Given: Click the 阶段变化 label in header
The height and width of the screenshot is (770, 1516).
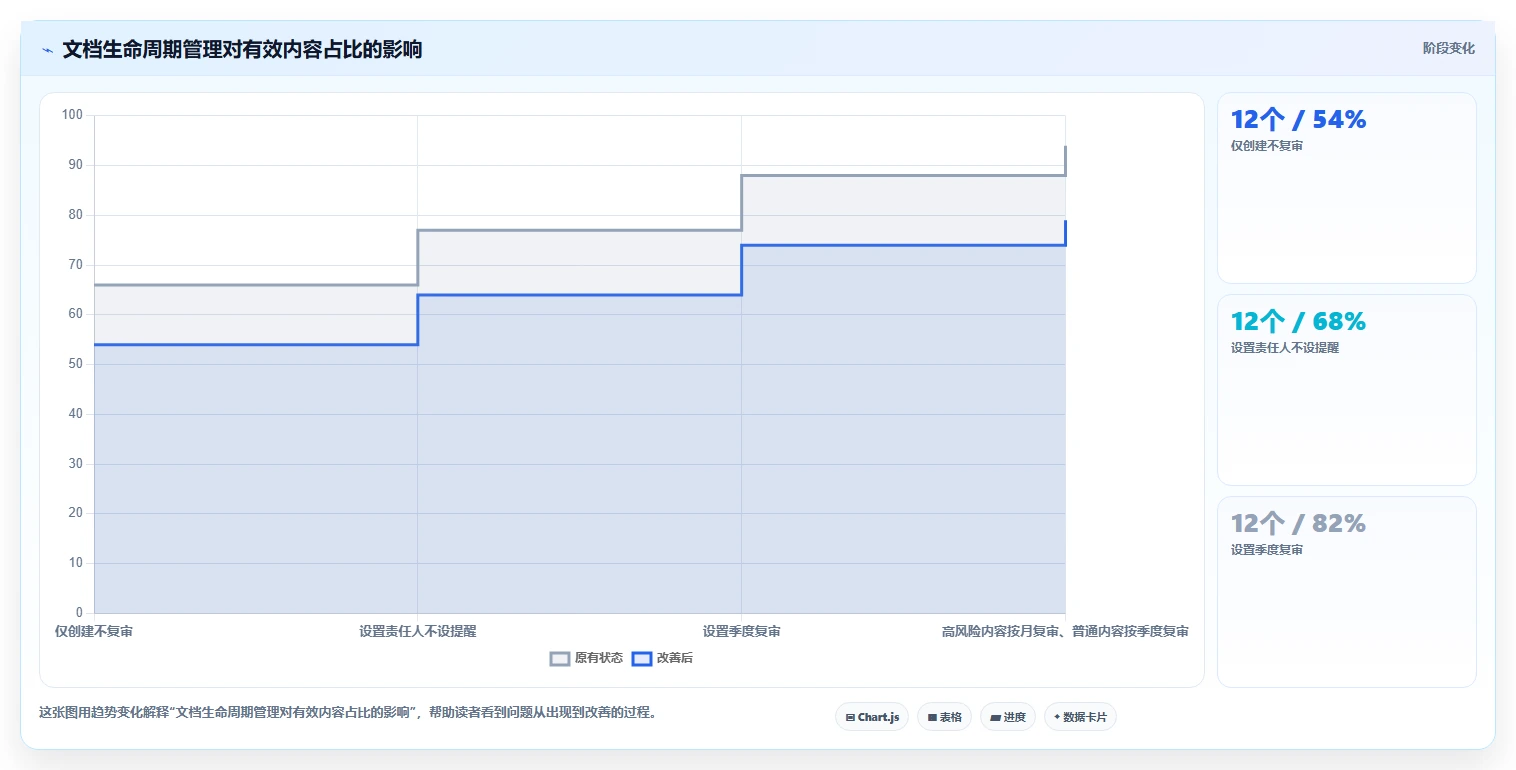Looking at the screenshot, I should tap(1449, 49).
